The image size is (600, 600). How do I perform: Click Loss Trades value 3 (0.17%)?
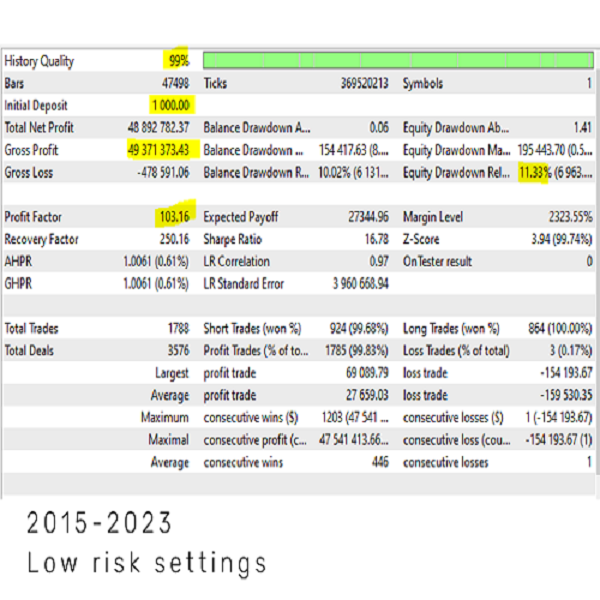click(571, 351)
